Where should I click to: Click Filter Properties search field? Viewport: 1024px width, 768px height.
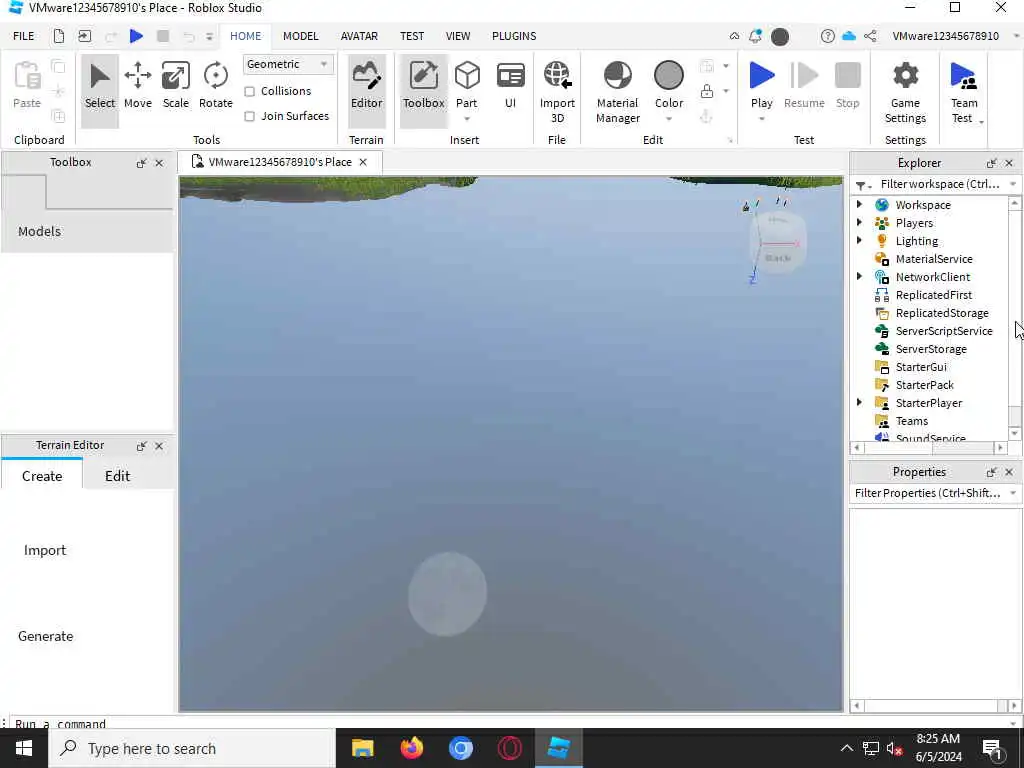(935, 492)
